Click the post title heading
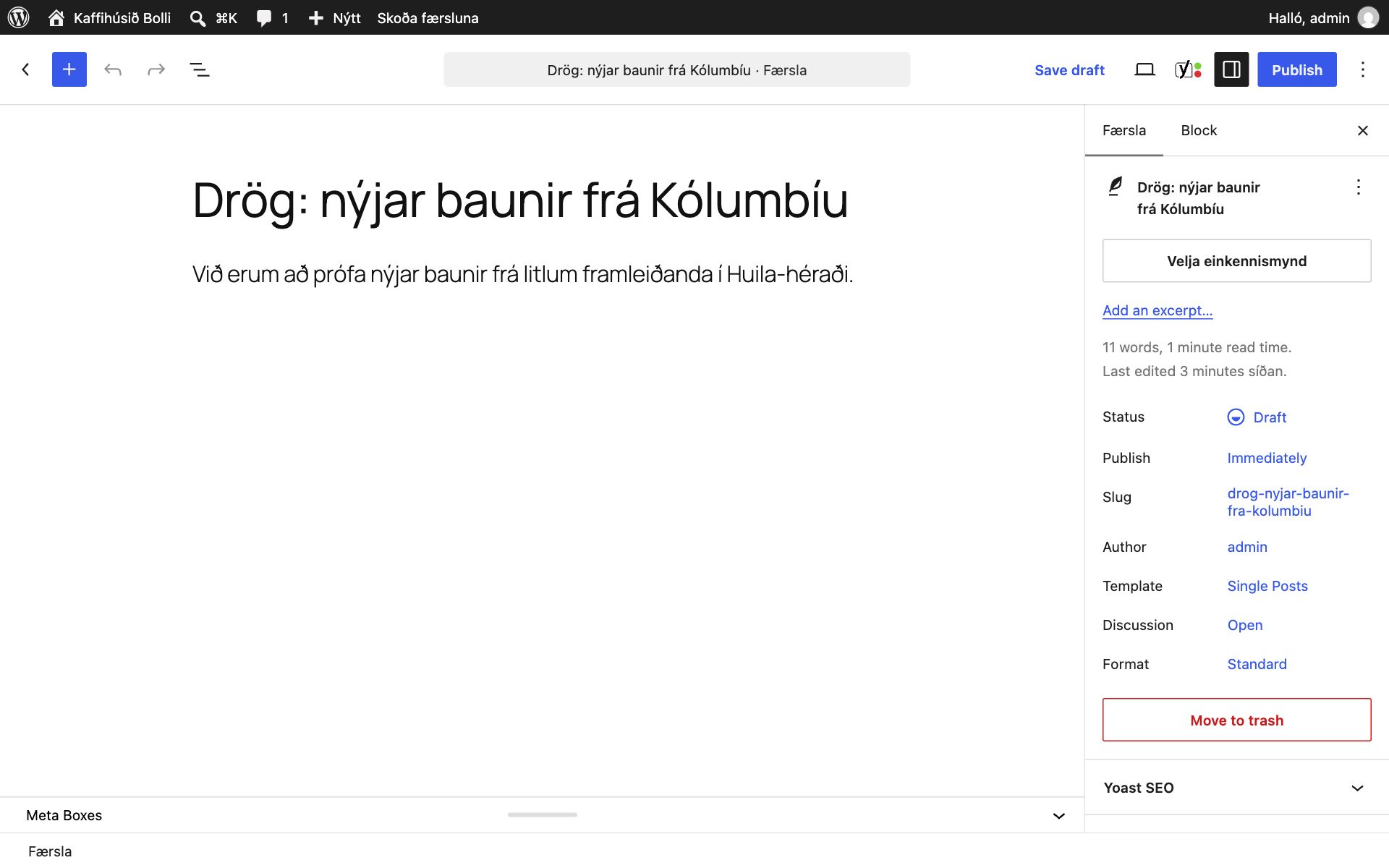 click(x=520, y=200)
